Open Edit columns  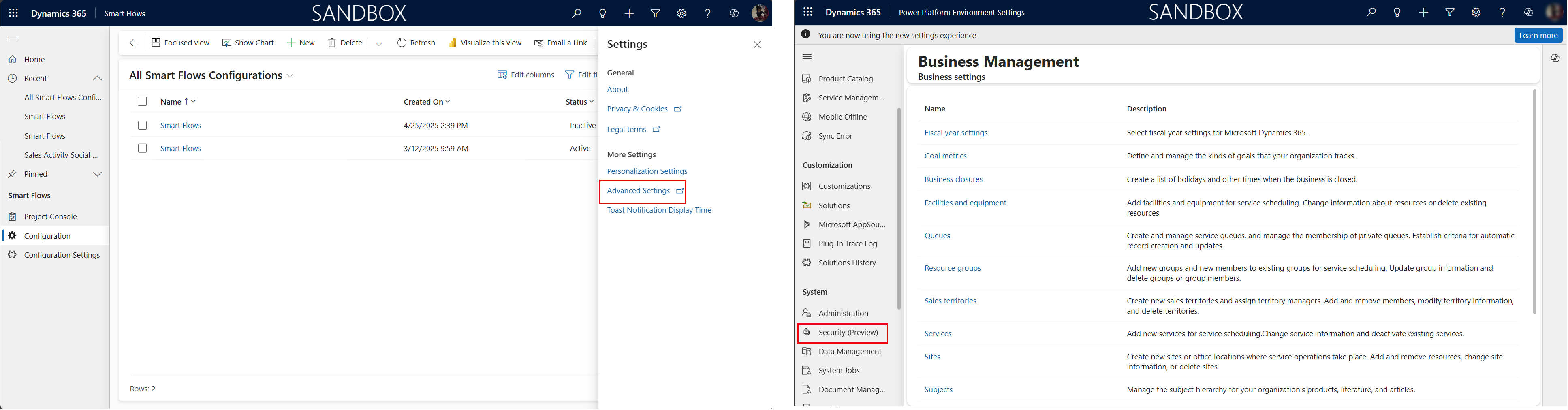(526, 75)
